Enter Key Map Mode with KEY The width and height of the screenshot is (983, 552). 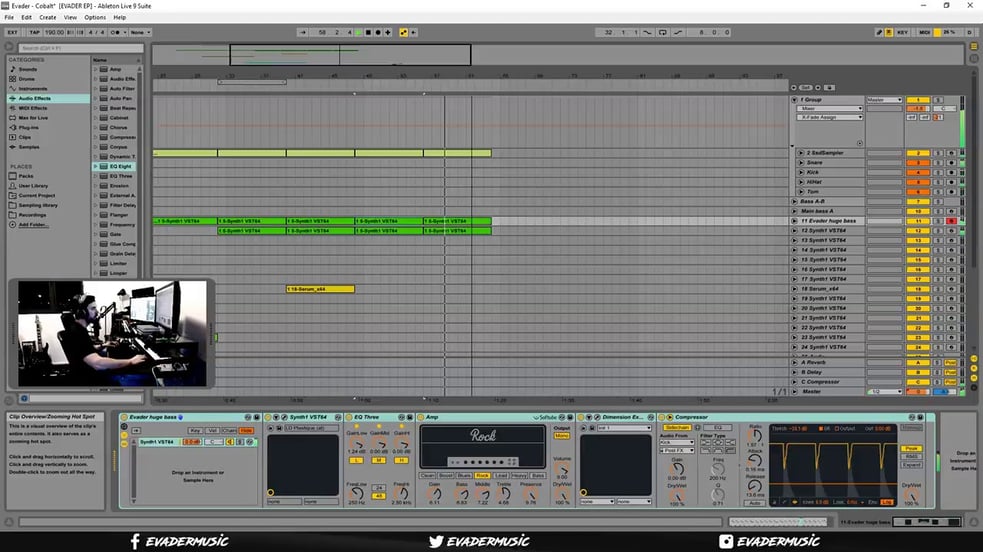(903, 32)
